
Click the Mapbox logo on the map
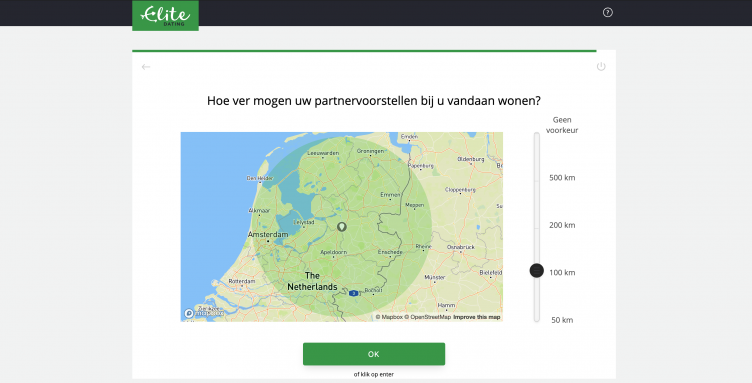[x=203, y=313]
